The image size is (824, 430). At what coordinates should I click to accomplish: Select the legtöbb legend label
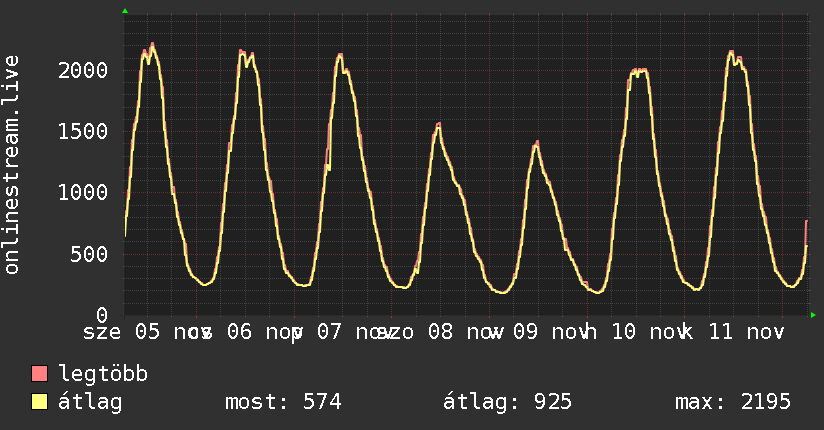point(103,374)
